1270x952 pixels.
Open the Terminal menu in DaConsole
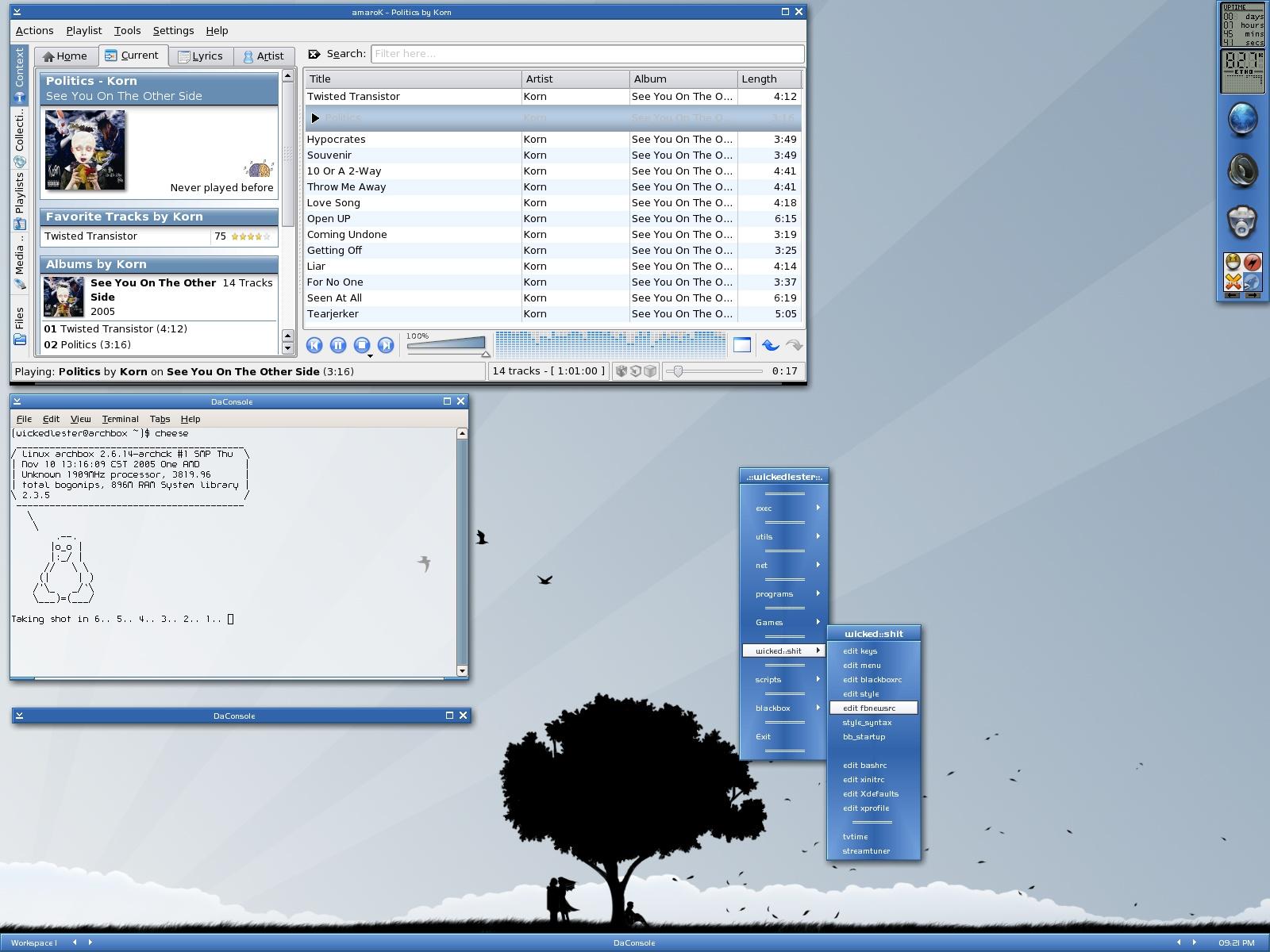click(120, 419)
